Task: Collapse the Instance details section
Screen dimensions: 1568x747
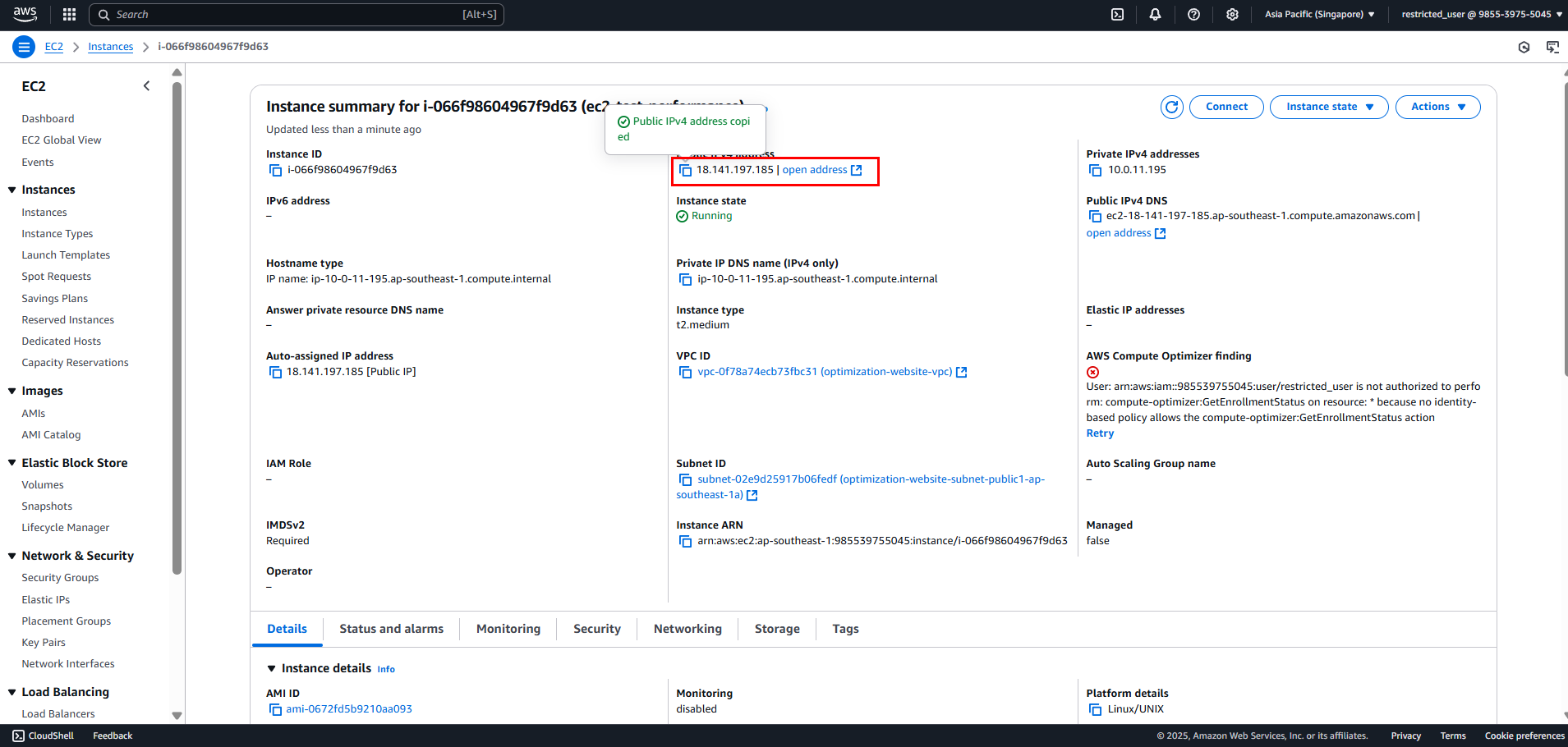Action: click(272, 668)
